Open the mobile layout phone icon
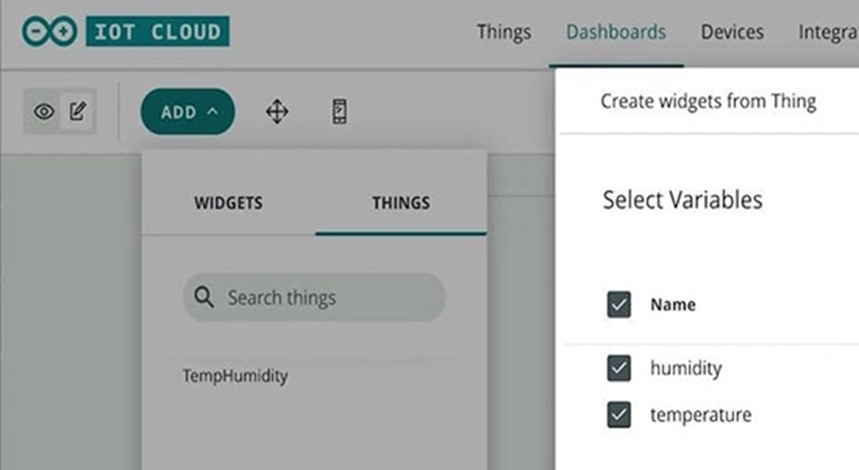859x470 pixels. pyautogui.click(x=339, y=112)
